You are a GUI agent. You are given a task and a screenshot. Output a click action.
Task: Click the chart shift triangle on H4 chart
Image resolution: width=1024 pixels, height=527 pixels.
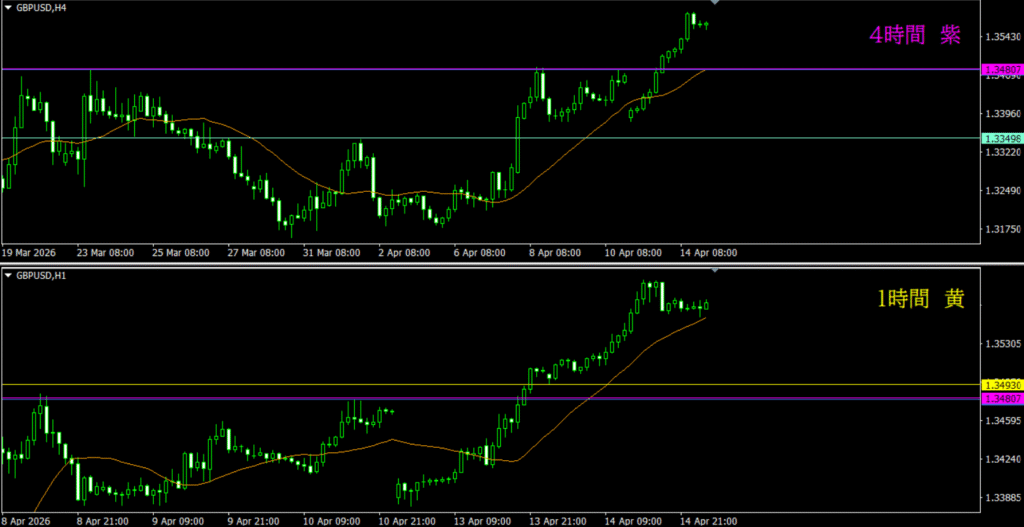(x=715, y=3)
